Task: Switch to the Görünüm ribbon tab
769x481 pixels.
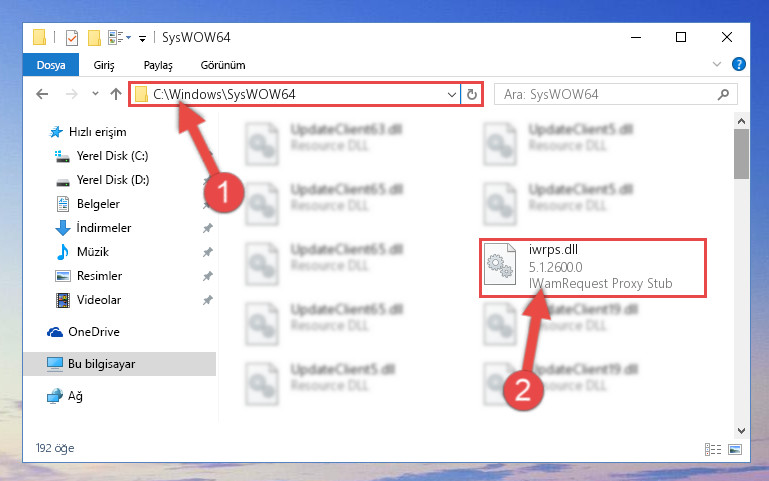Action: coord(223,65)
